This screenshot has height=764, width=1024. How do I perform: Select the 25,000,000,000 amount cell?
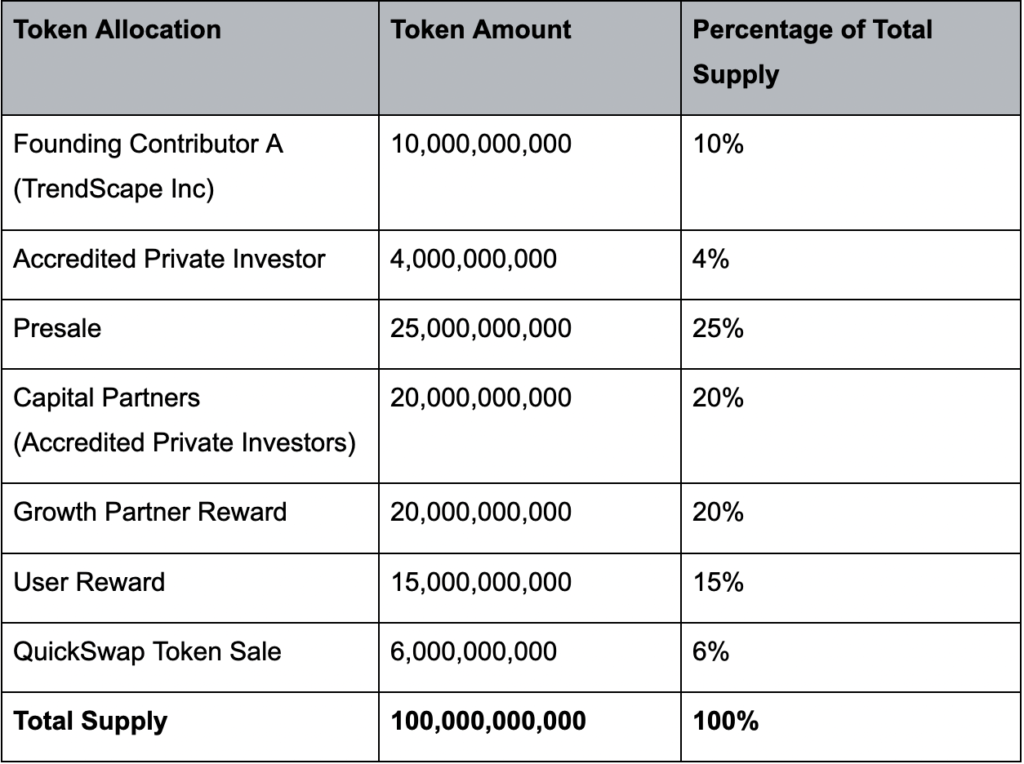coord(530,334)
